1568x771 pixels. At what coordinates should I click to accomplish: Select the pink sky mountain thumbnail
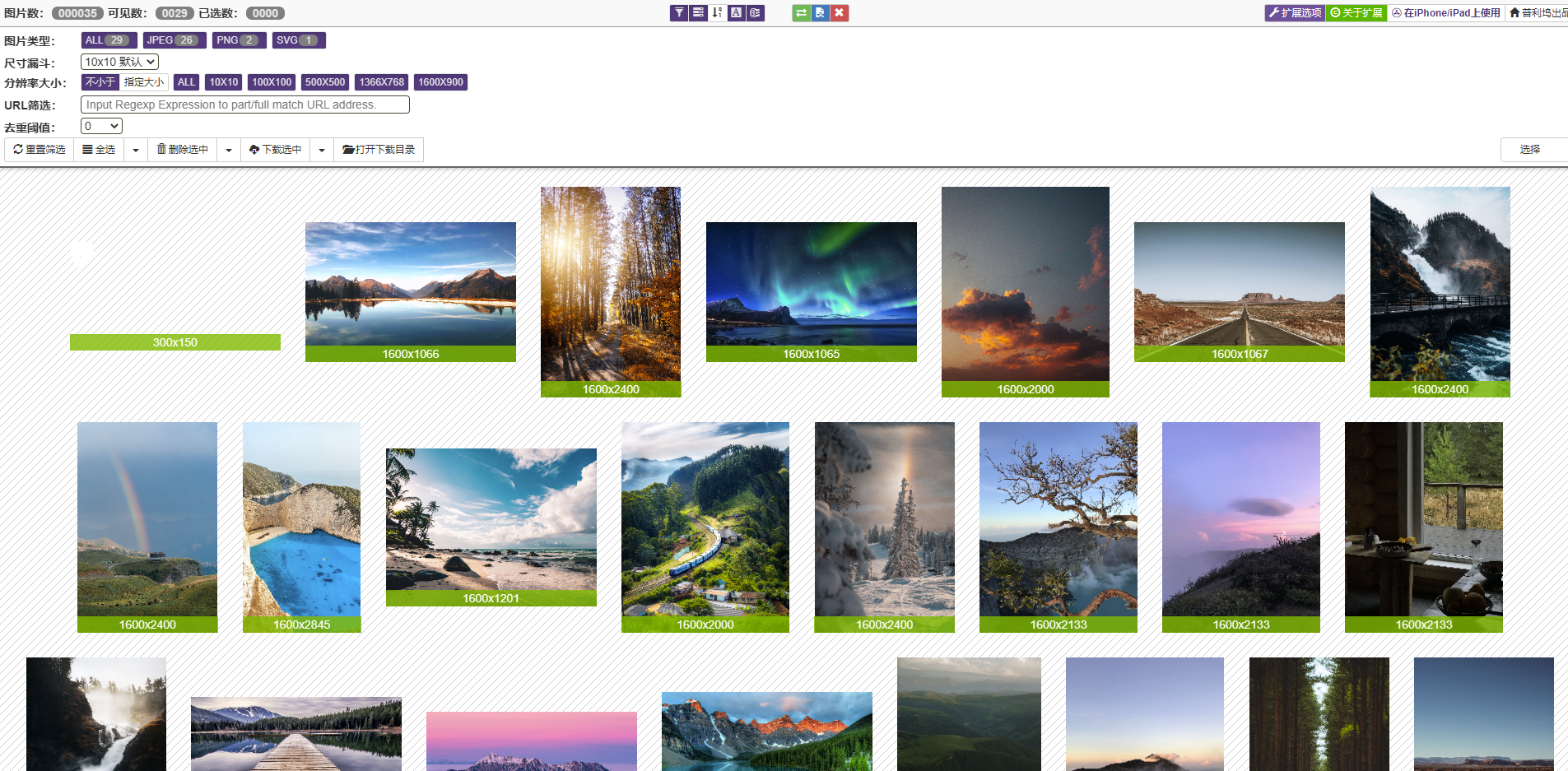(x=532, y=741)
